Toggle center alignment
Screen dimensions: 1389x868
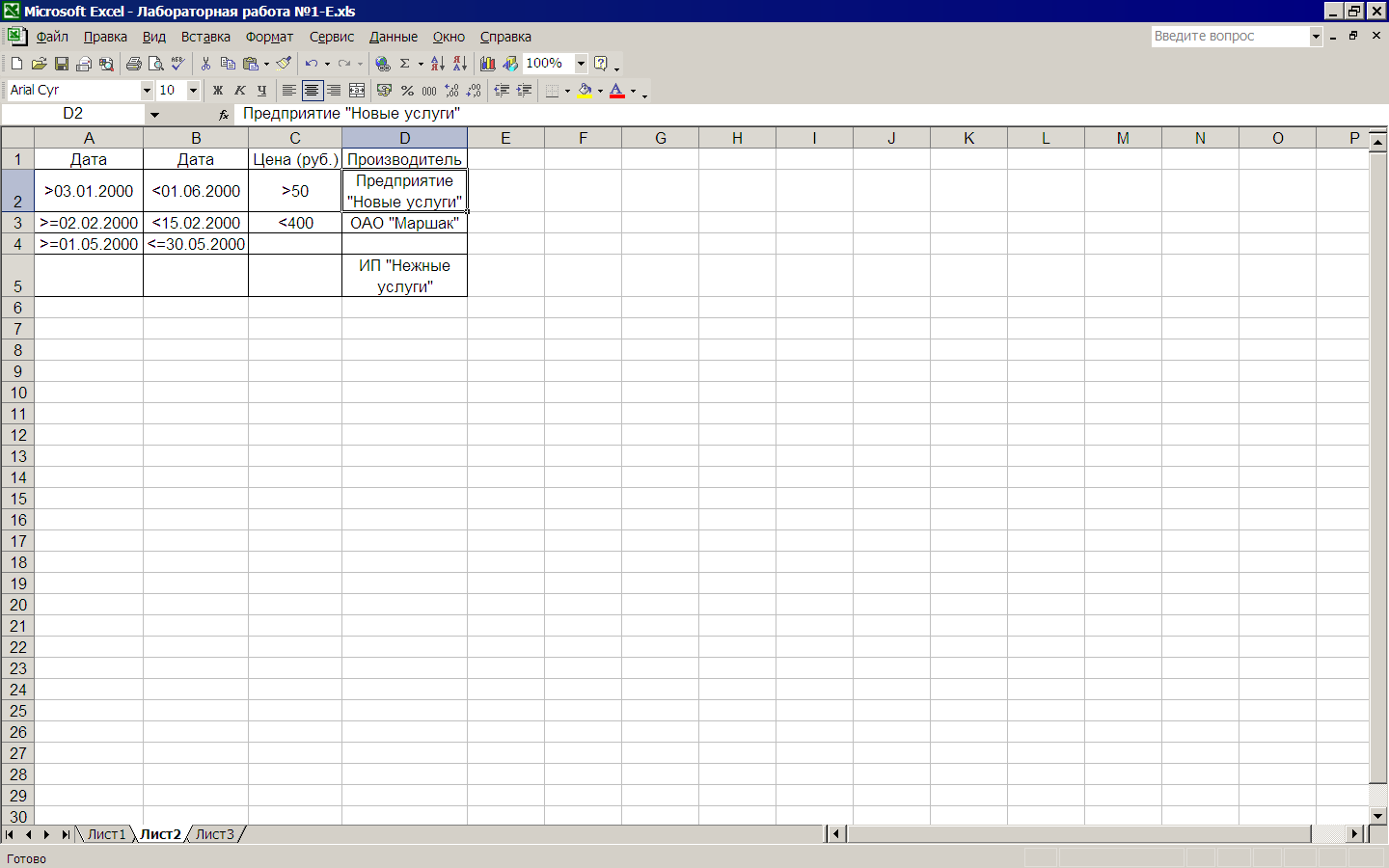point(312,91)
